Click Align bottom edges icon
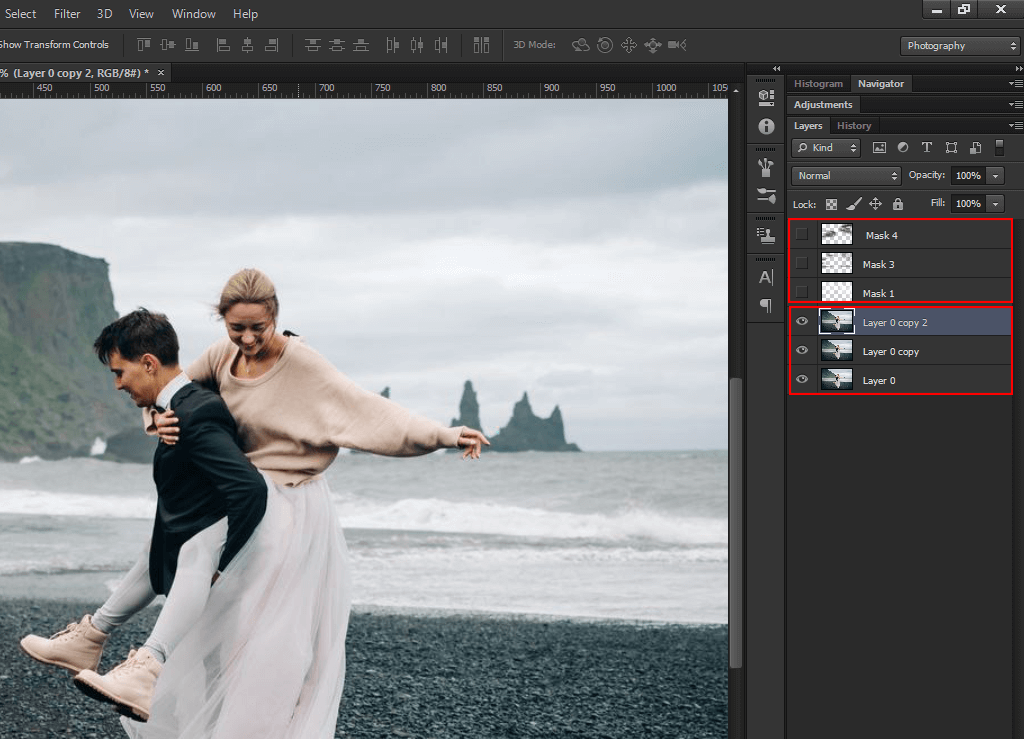The height and width of the screenshot is (739, 1024). 192,45
